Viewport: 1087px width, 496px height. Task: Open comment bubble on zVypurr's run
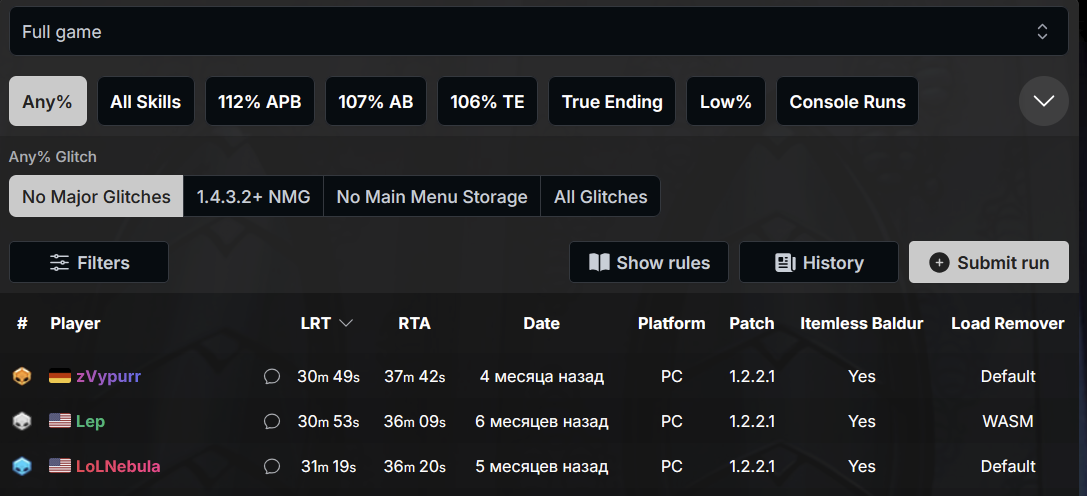pyautogui.click(x=271, y=377)
